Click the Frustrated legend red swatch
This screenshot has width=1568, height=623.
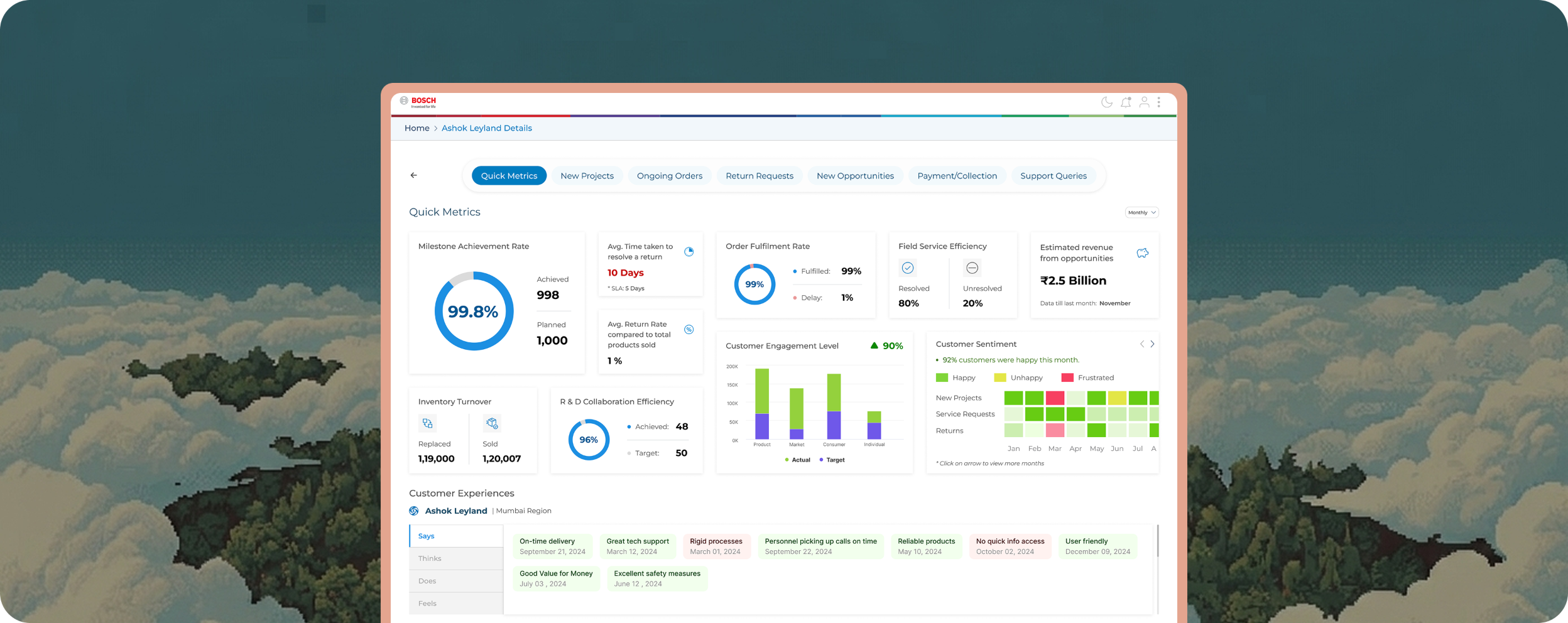point(1067,377)
